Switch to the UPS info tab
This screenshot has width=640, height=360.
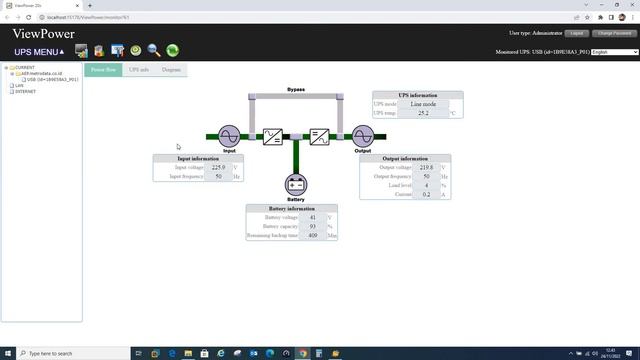click(139, 70)
